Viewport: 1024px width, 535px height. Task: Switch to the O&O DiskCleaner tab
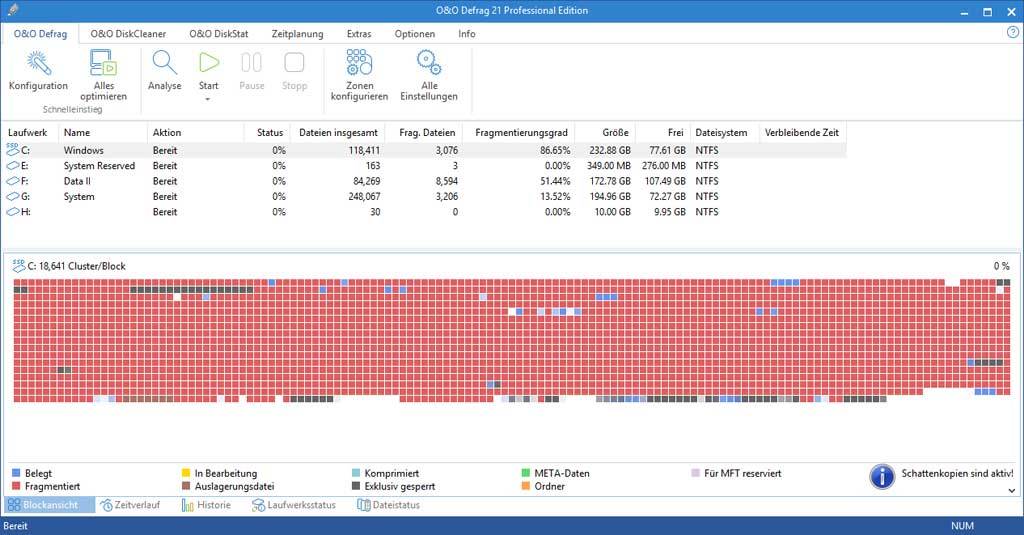[128, 33]
